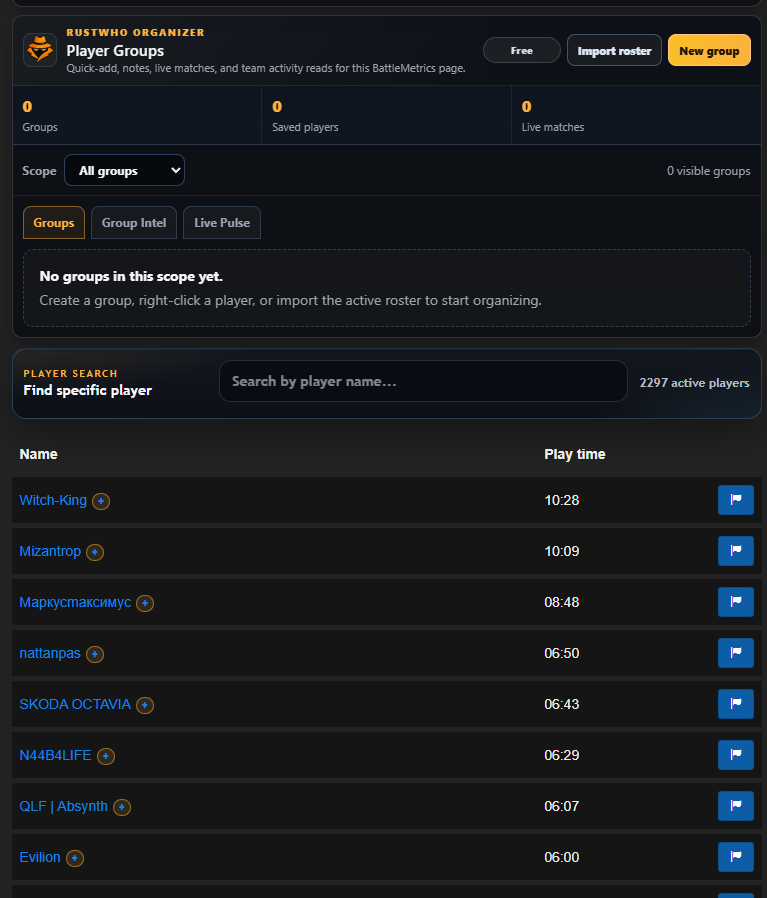Viewport: 767px width, 898px height.
Task: Switch to the Group Intel tab
Action: point(134,222)
